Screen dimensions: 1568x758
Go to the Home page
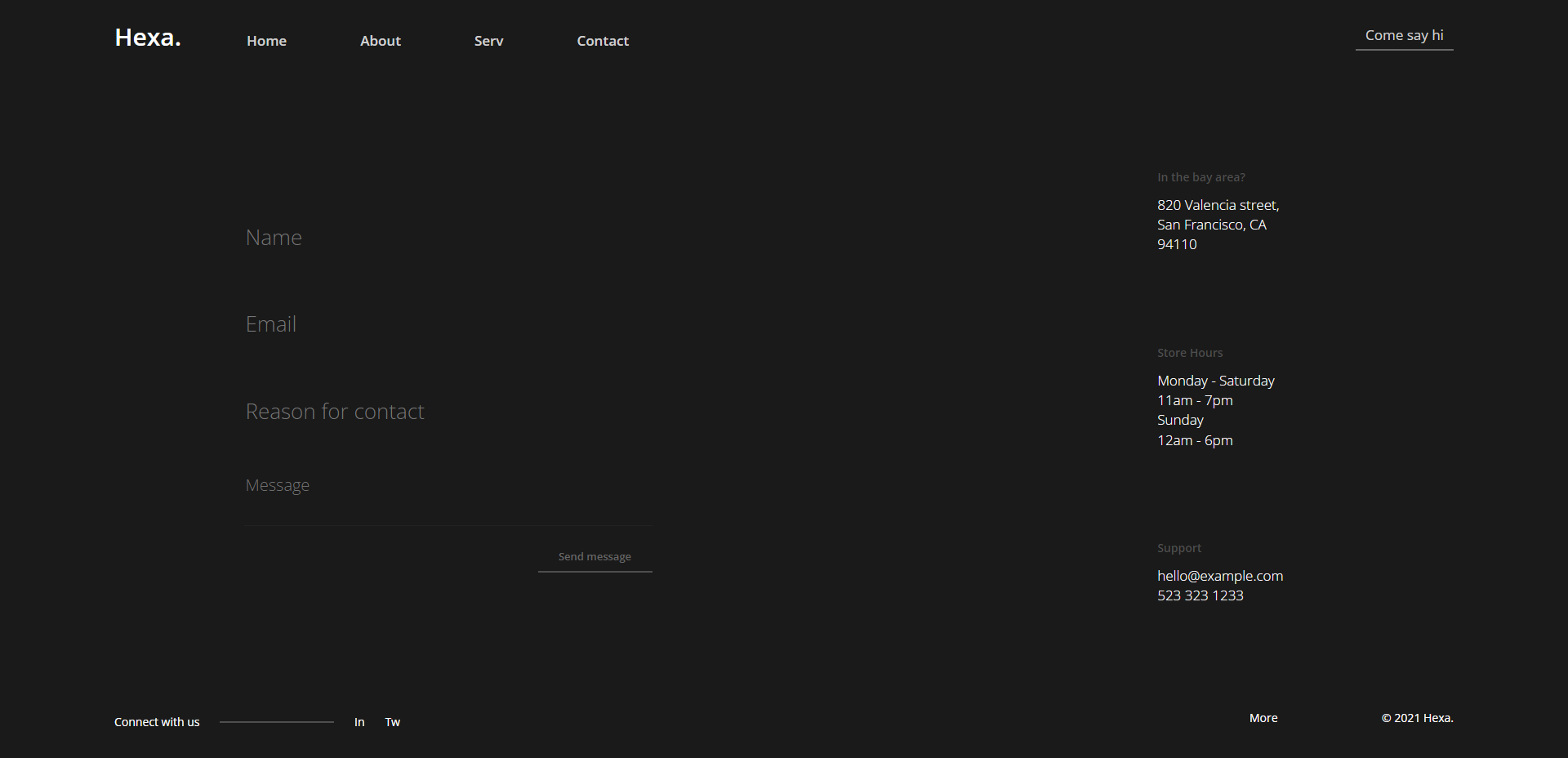(x=266, y=41)
